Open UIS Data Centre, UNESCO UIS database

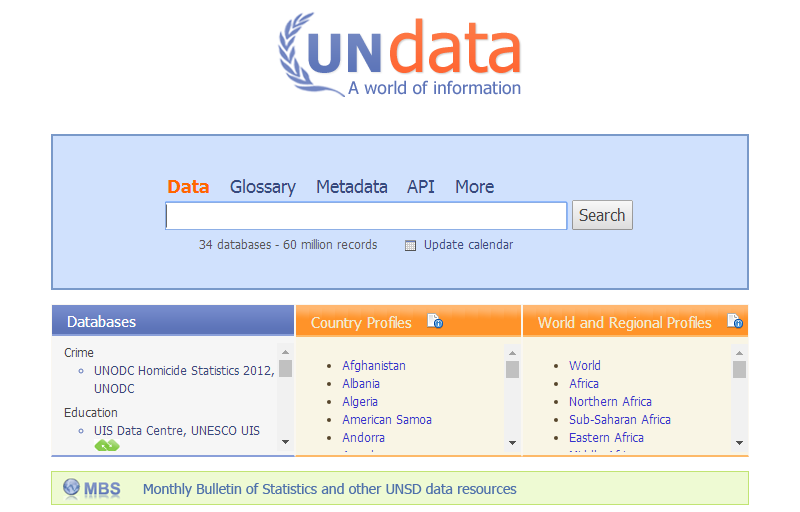(177, 431)
